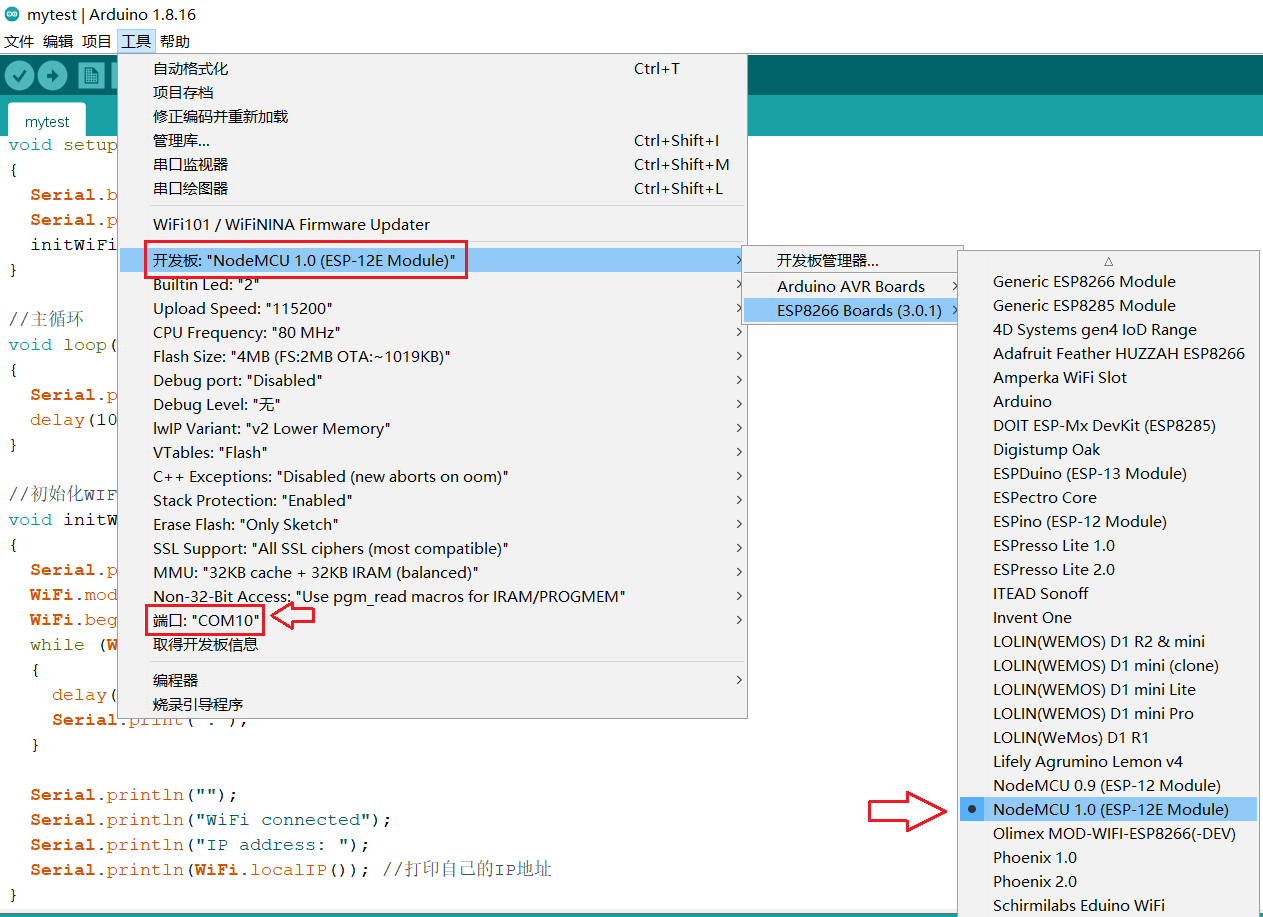Select Invent One board
This screenshot has width=1263, height=917.
click(x=1110, y=618)
